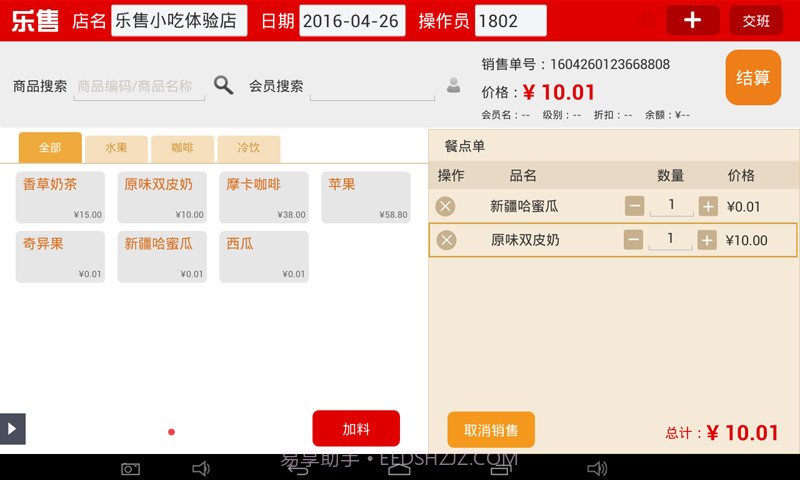Tap the volume-down speaker icon in the bottom bar

pyautogui.click(x=201, y=468)
